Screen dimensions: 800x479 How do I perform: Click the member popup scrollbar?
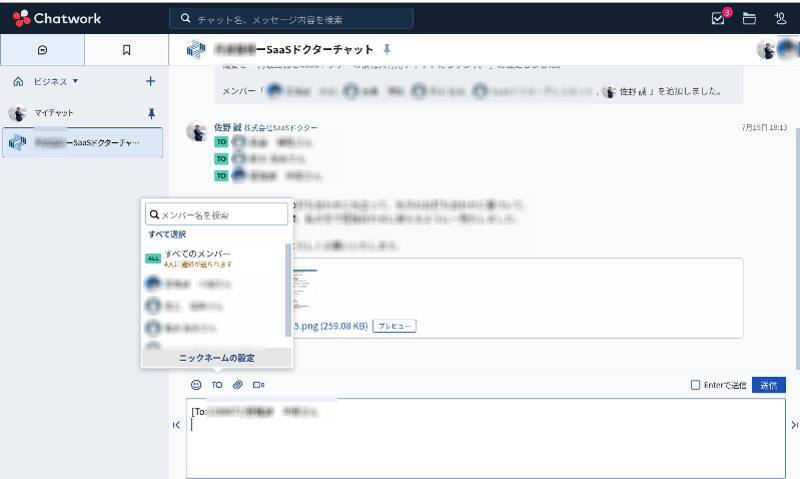coord(288,290)
